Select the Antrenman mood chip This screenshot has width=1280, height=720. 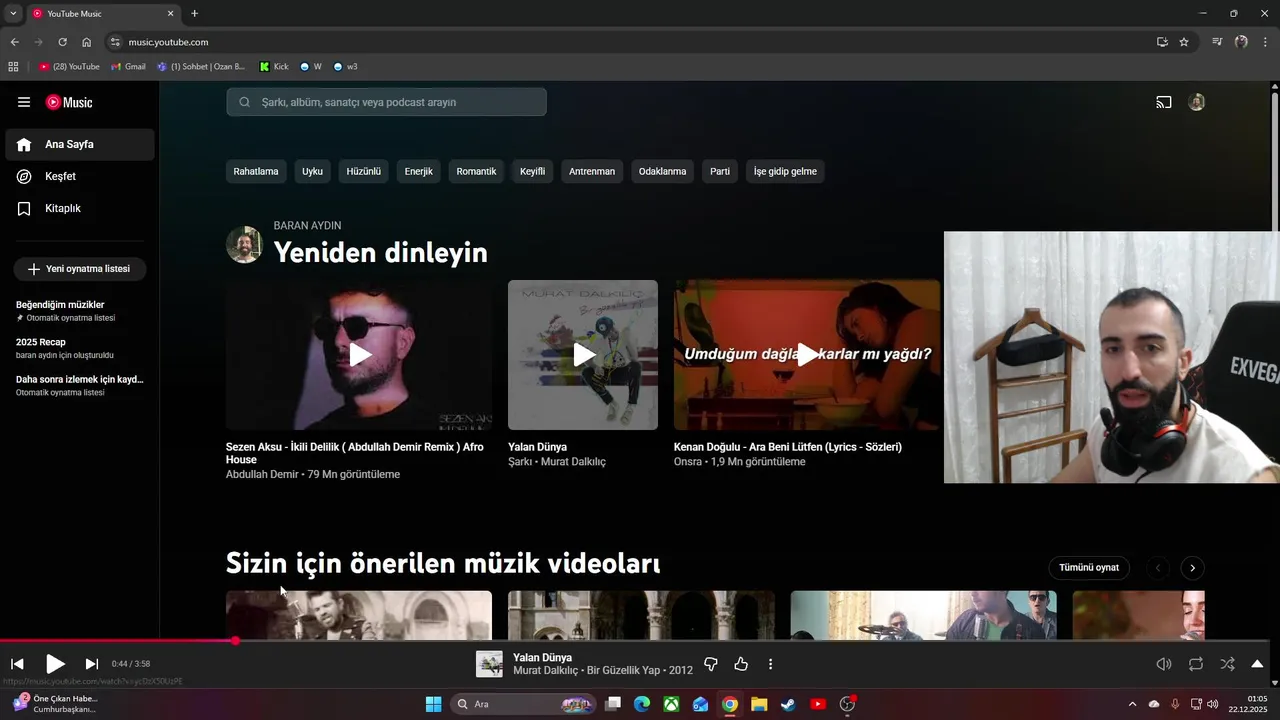click(x=592, y=171)
